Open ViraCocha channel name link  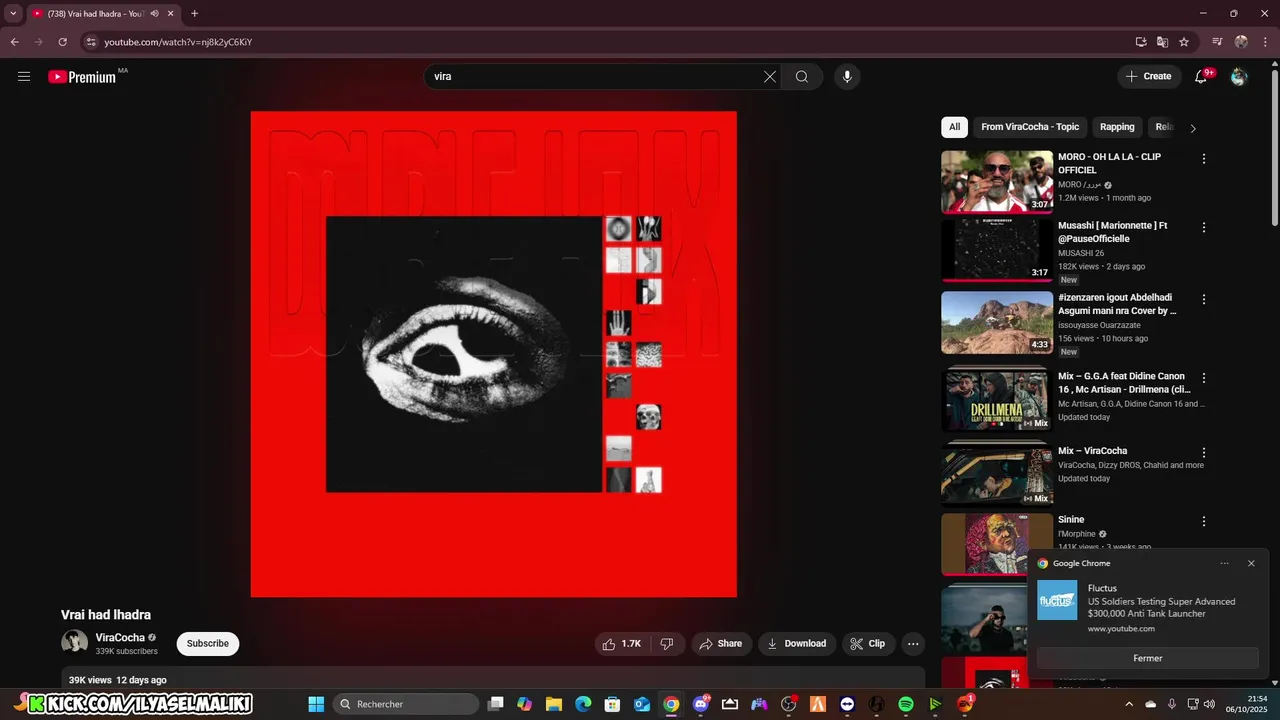120,638
